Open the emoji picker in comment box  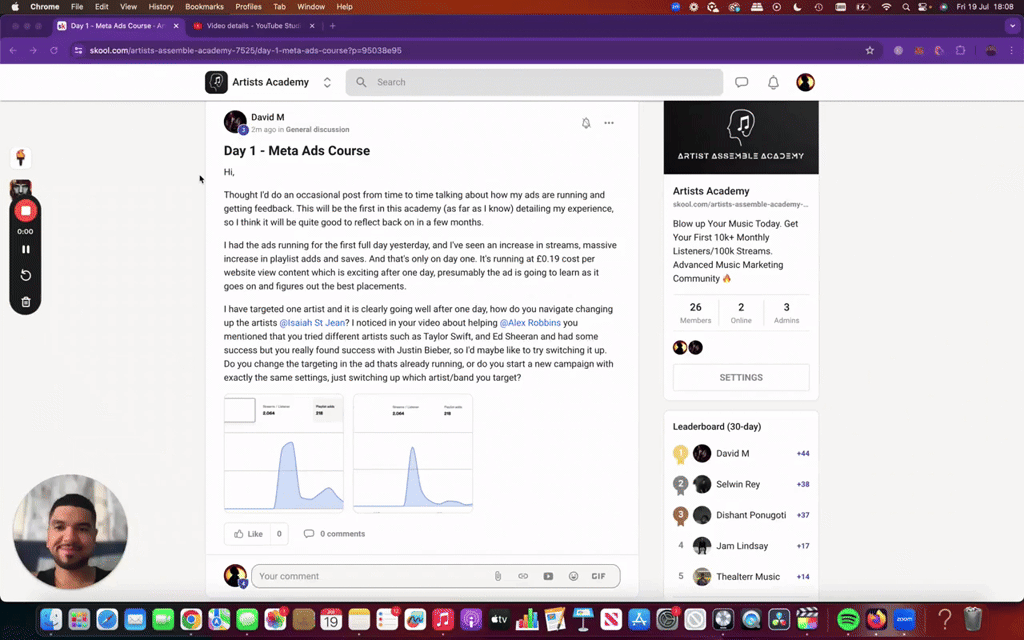(573, 576)
